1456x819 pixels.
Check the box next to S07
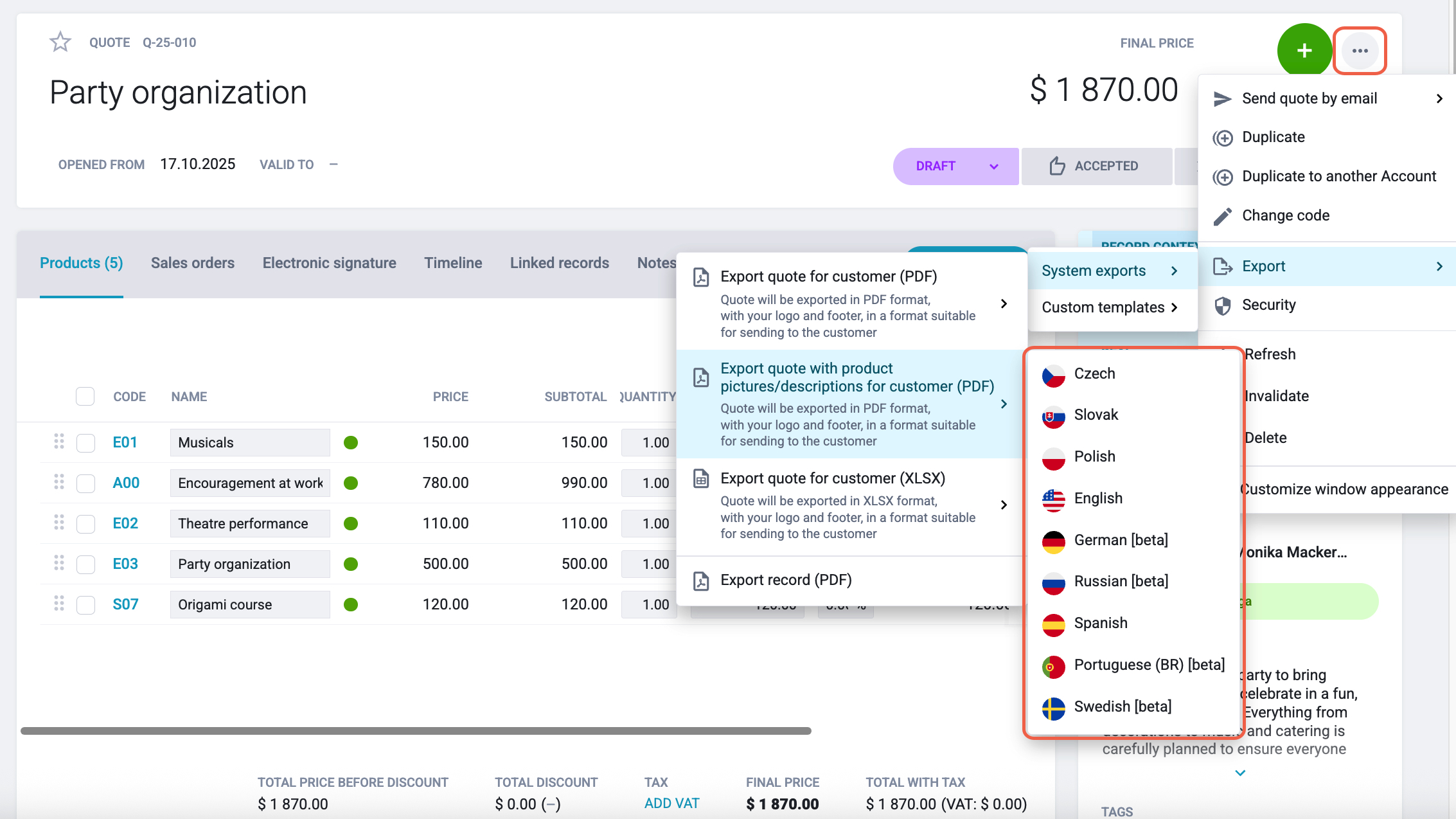(85, 605)
